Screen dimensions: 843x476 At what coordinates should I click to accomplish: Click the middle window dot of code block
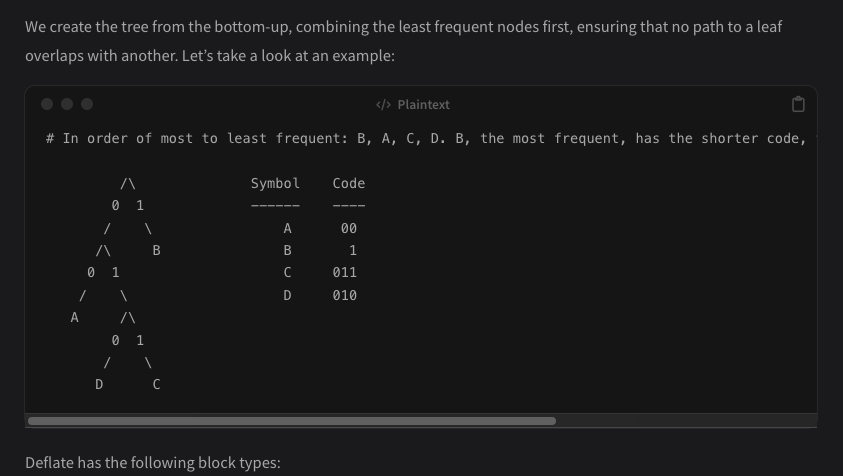(67, 104)
